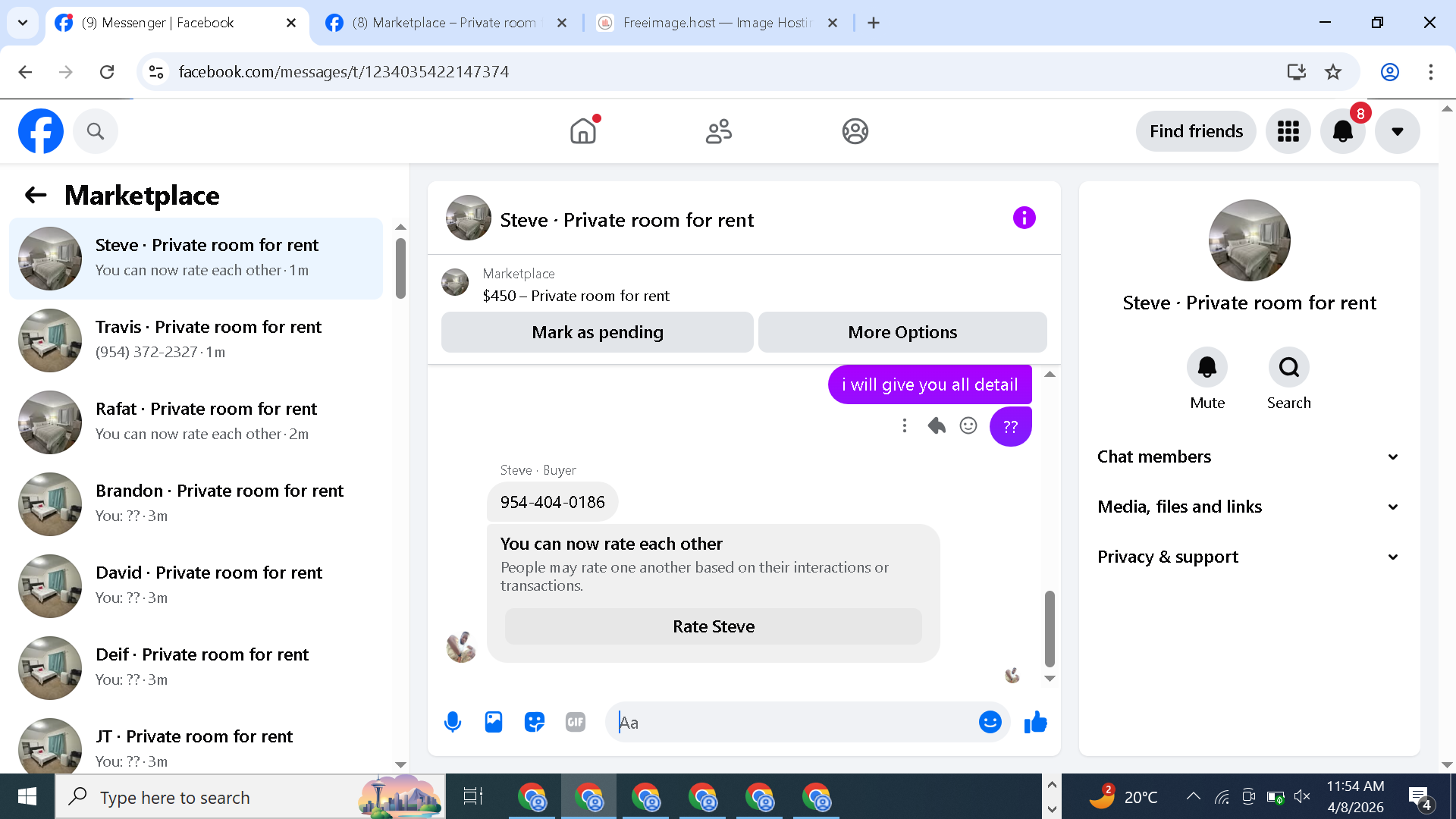React to ?? message with the smiley icon
This screenshot has height=819, width=1456.
pyautogui.click(x=968, y=425)
